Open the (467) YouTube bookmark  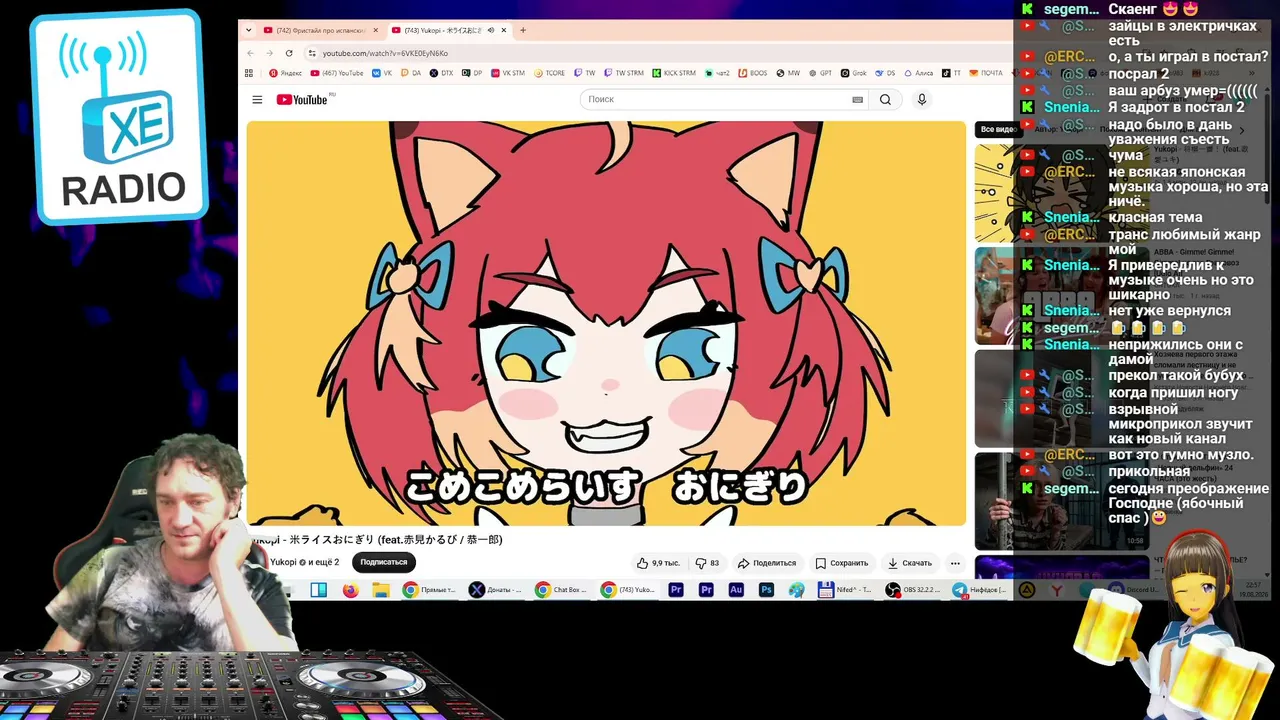[337, 73]
